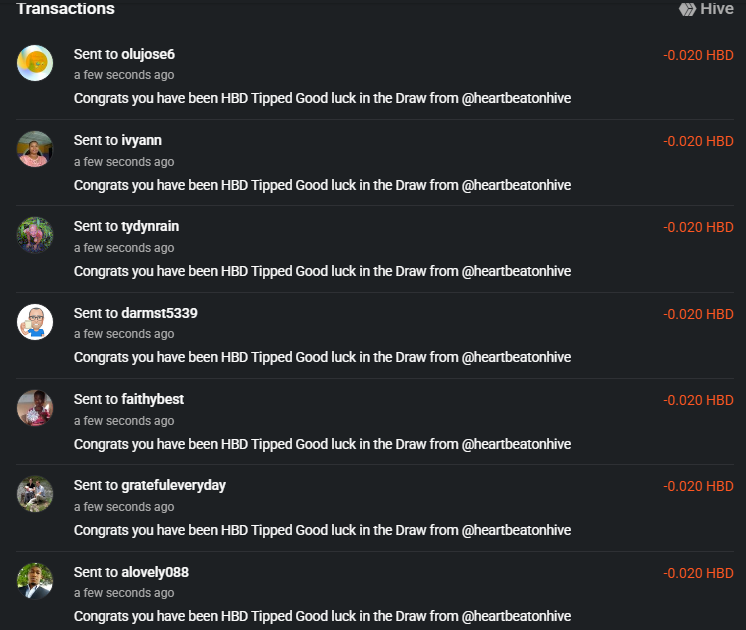Visit the gratefuleveryday username link
Viewport: 746px width, 630px height.
pyautogui.click(x=173, y=485)
